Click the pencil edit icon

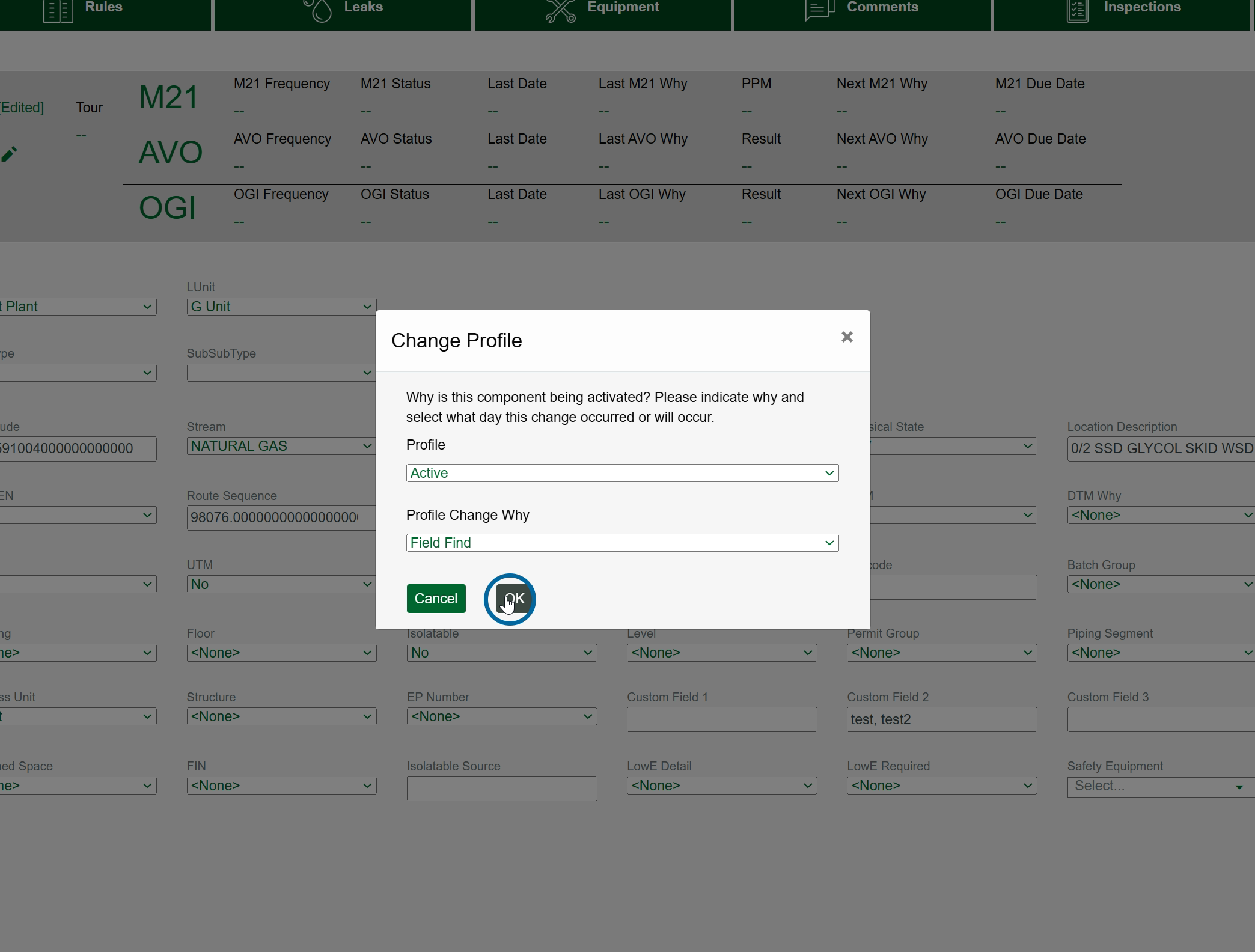point(9,154)
